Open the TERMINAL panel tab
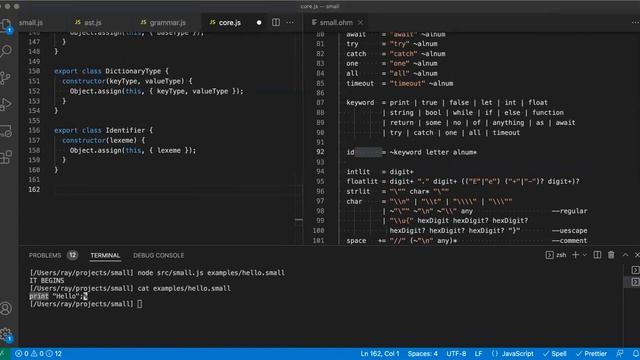This screenshot has height=360, width=640. pyautogui.click(x=105, y=255)
